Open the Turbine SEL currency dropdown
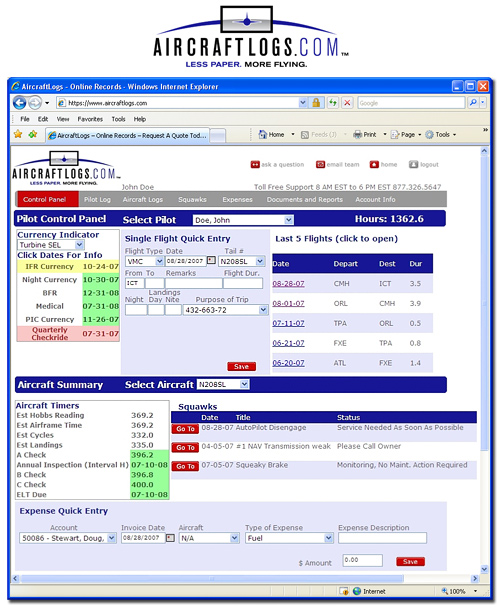This screenshot has height=609, width=500. pos(79,245)
